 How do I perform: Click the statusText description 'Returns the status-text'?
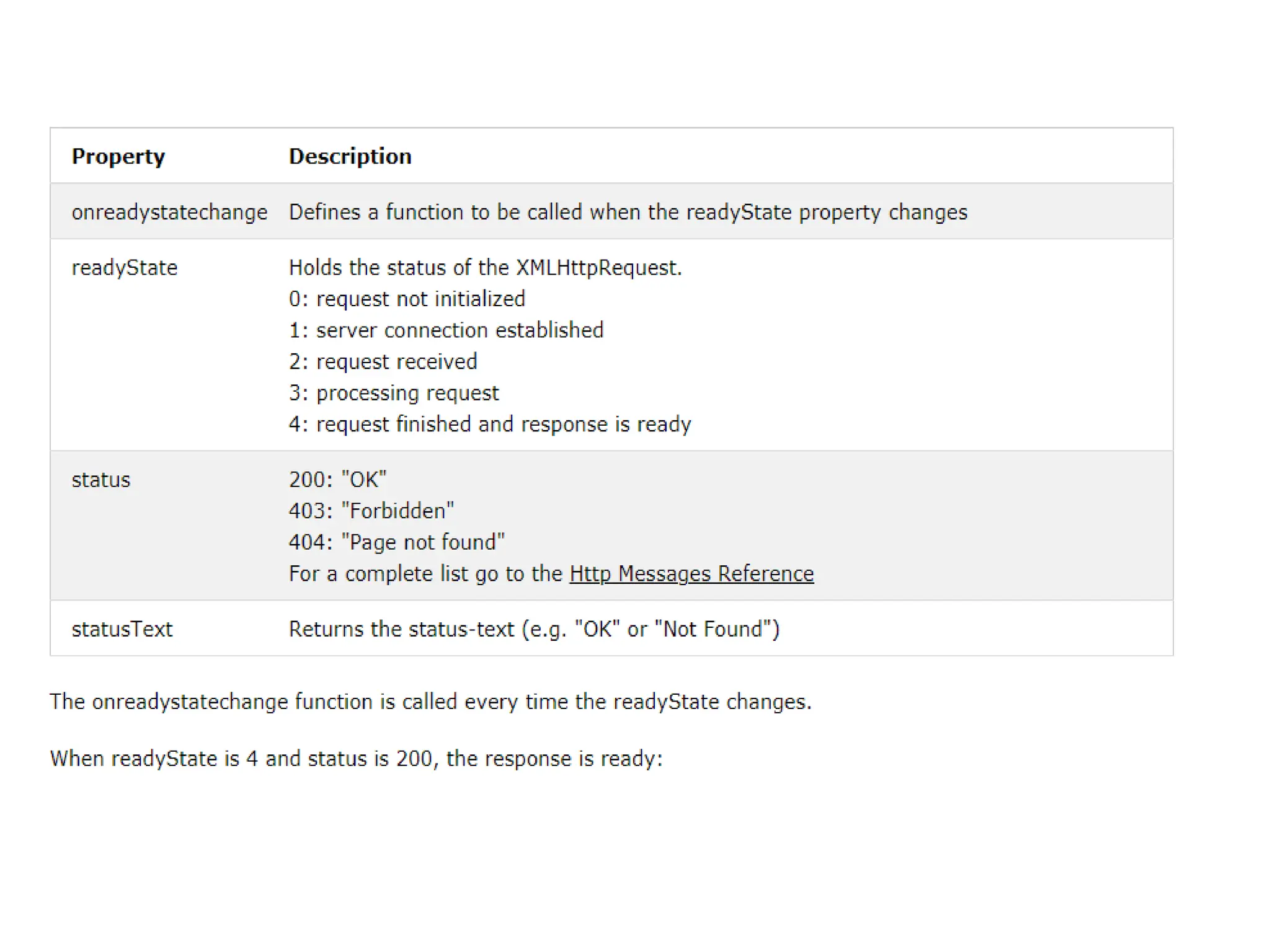tap(534, 629)
